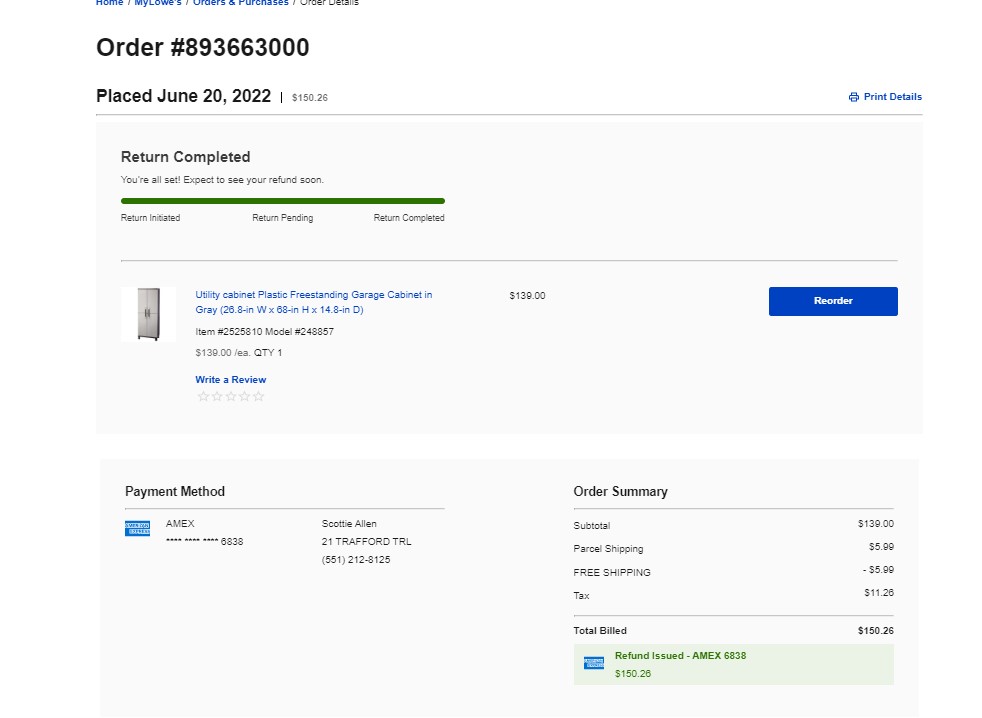Open the Orders & Purchases breadcrumb link
The width and height of the screenshot is (982, 718).
[240, 3]
